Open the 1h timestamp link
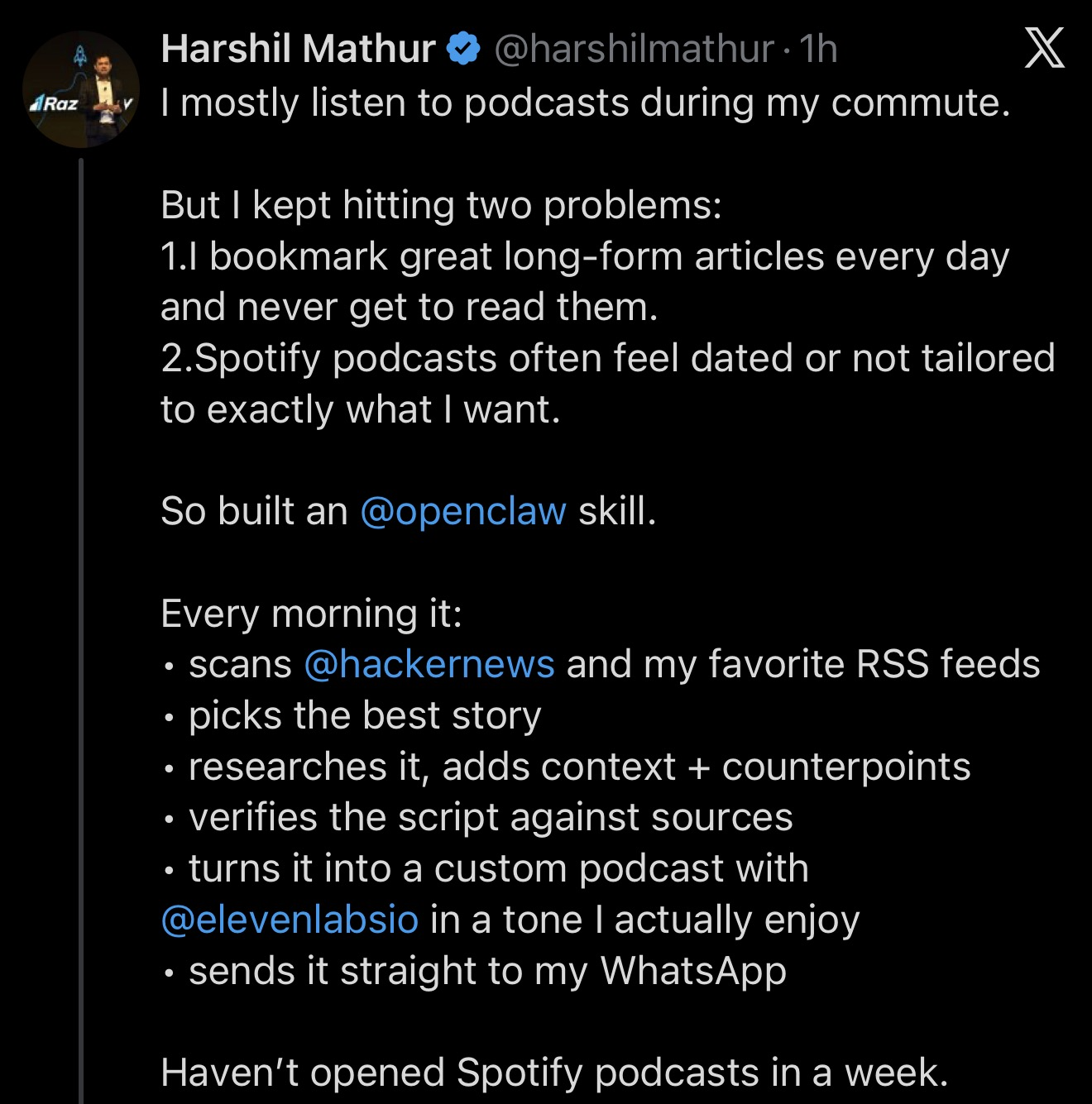This screenshot has height=1104, width=1092. (818, 49)
